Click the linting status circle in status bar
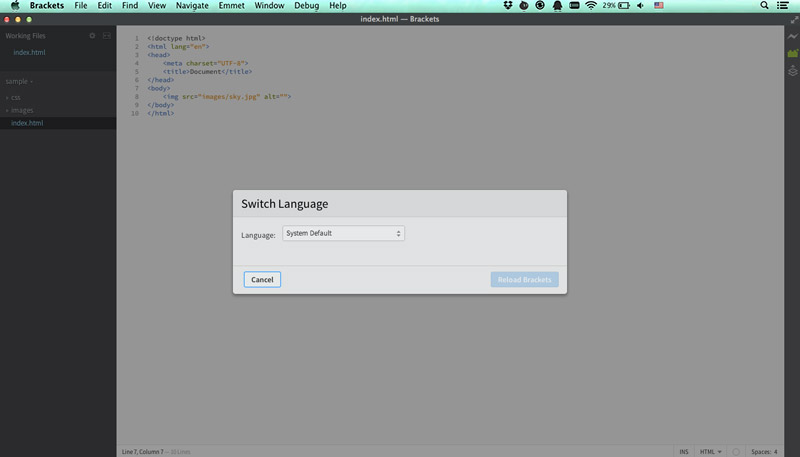Screen dimensions: 800x457 point(736,451)
